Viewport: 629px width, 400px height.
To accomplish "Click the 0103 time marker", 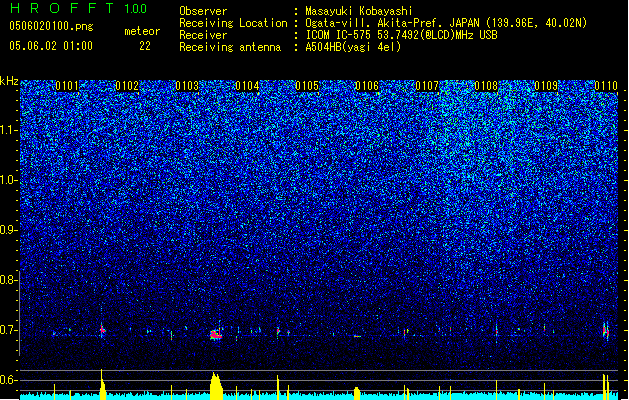I will [x=187, y=86].
